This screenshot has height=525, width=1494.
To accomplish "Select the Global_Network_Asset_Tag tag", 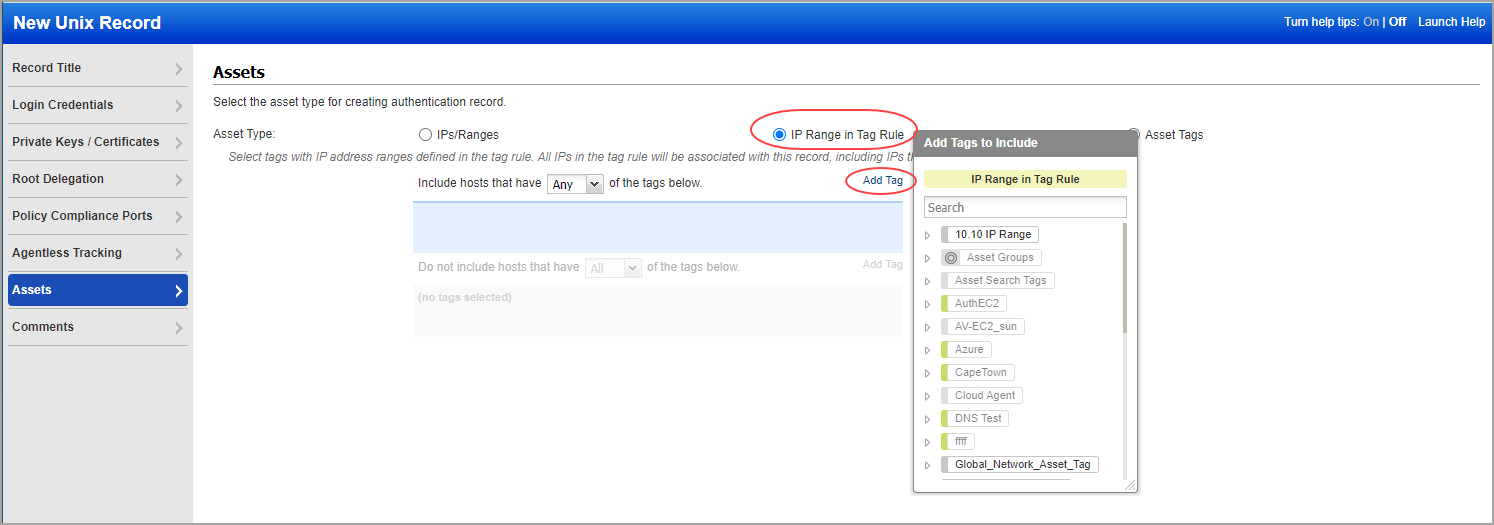I will pyautogui.click(x=1020, y=464).
